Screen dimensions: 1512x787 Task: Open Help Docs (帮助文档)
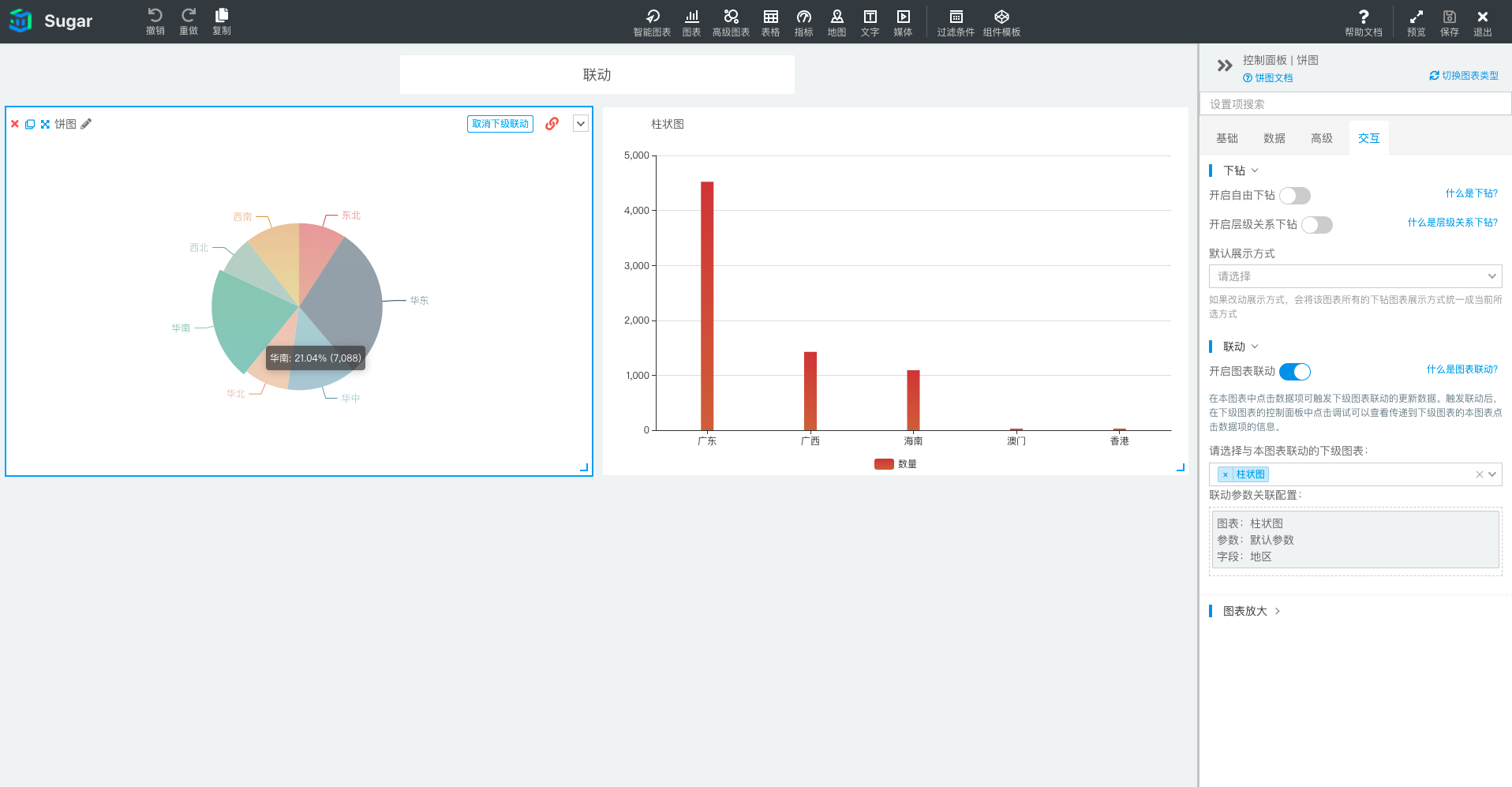pyautogui.click(x=1364, y=23)
